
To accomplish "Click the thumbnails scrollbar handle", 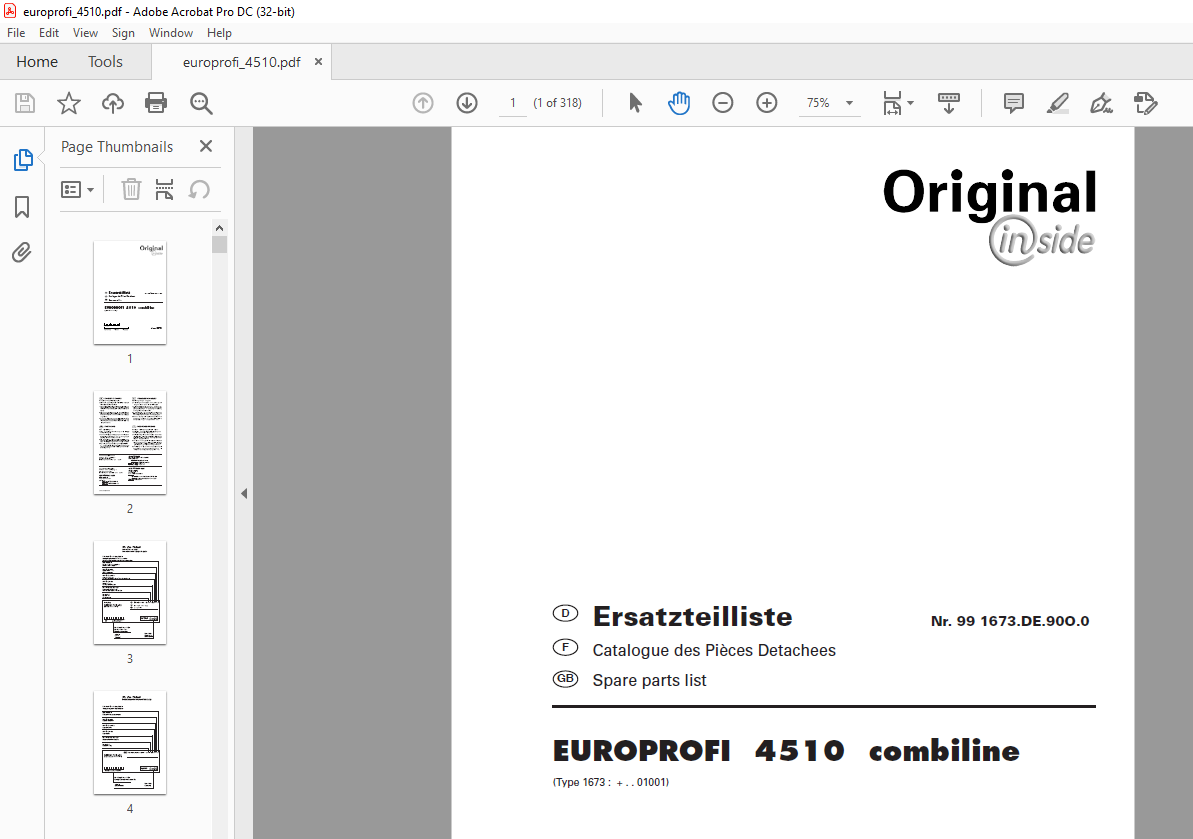I will 219,244.
